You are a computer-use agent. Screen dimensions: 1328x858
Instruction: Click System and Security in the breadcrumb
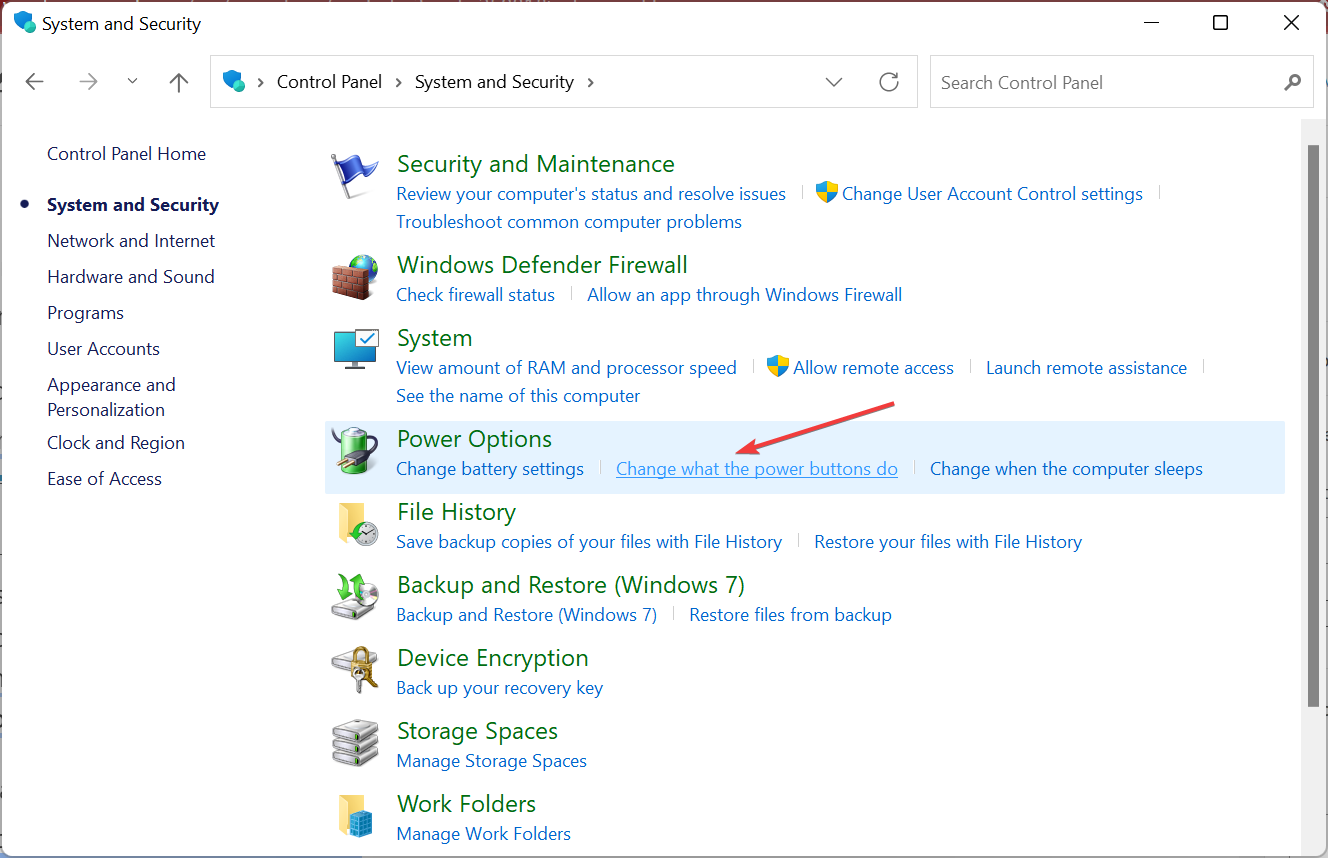494,82
